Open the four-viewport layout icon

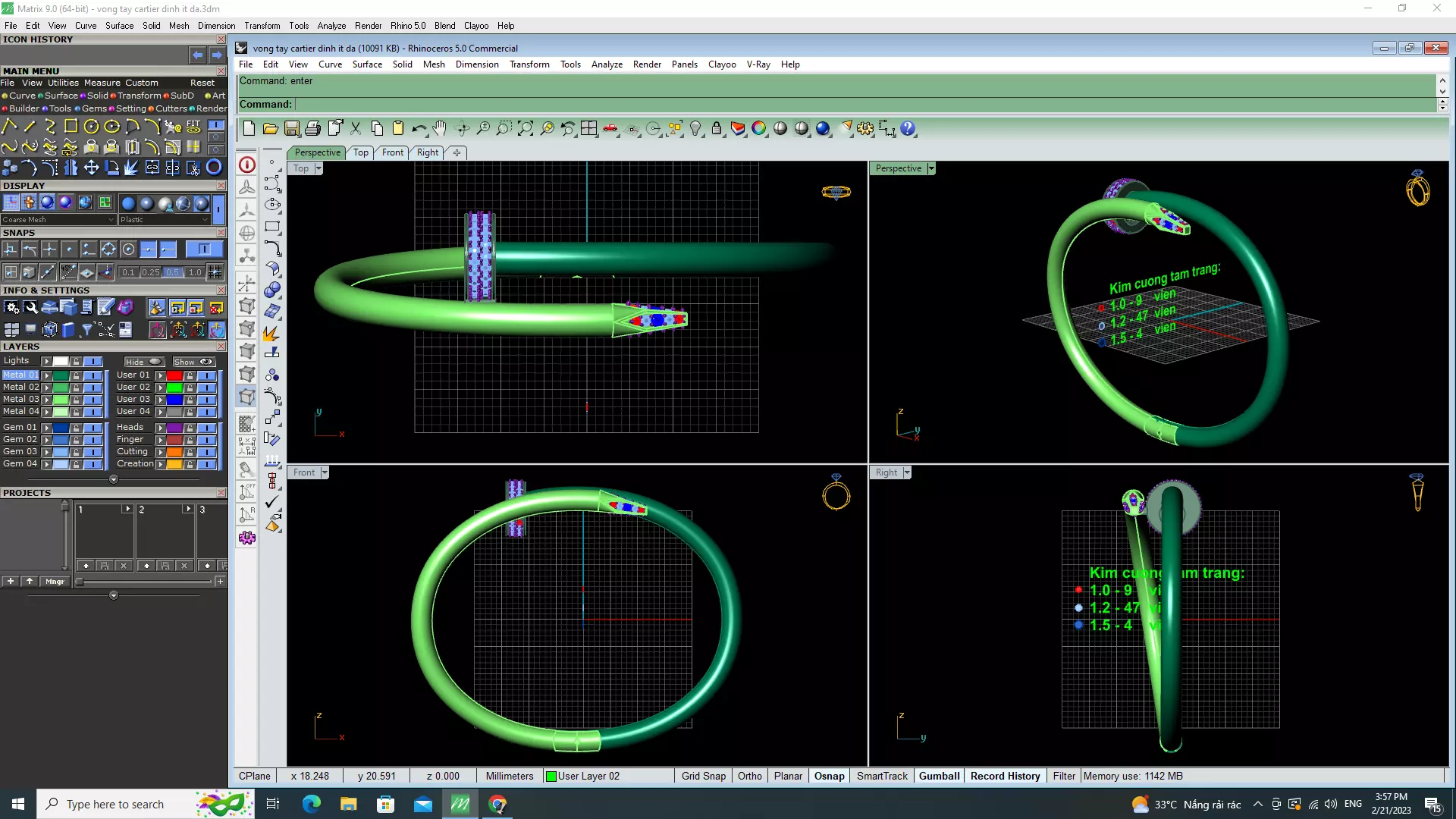pos(589,129)
